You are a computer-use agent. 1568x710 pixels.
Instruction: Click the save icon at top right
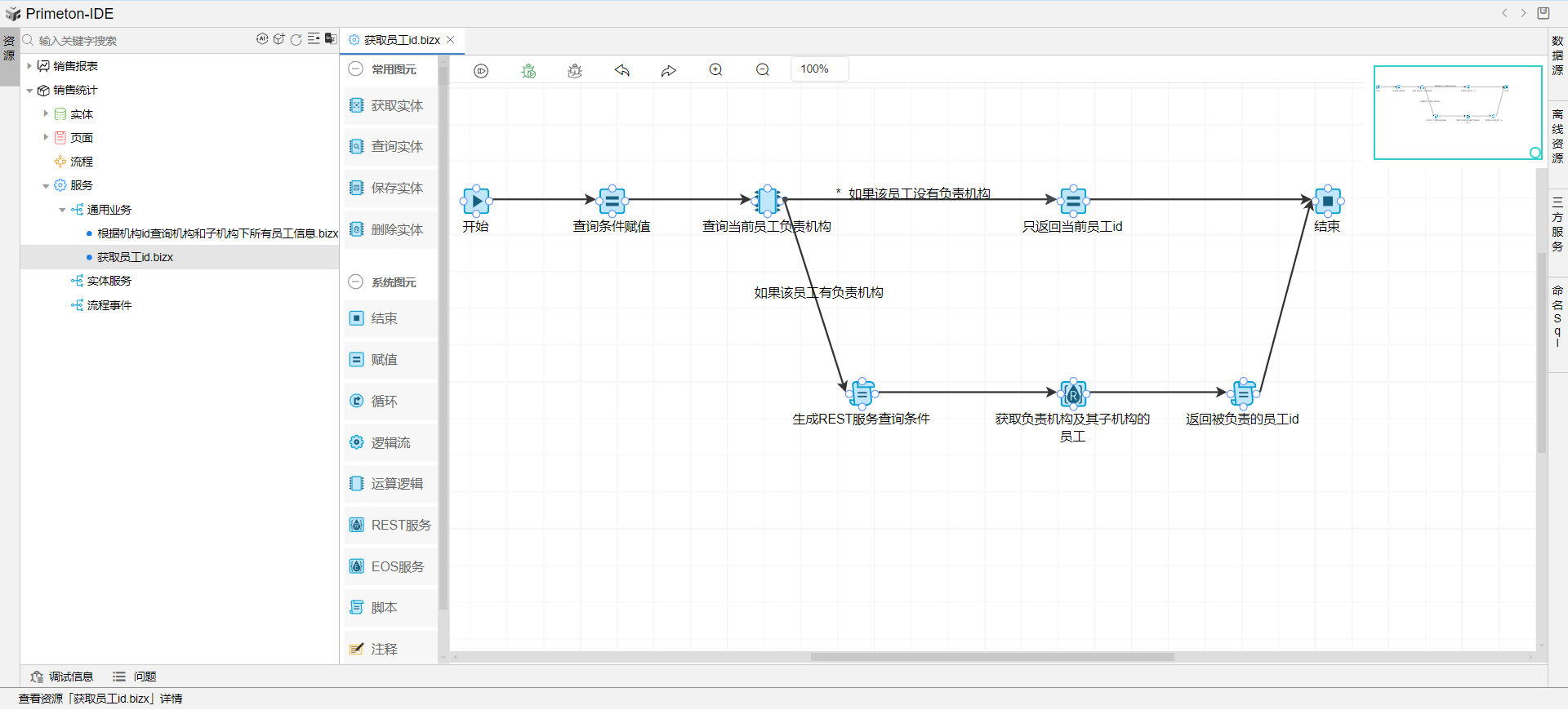coord(1543,13)
